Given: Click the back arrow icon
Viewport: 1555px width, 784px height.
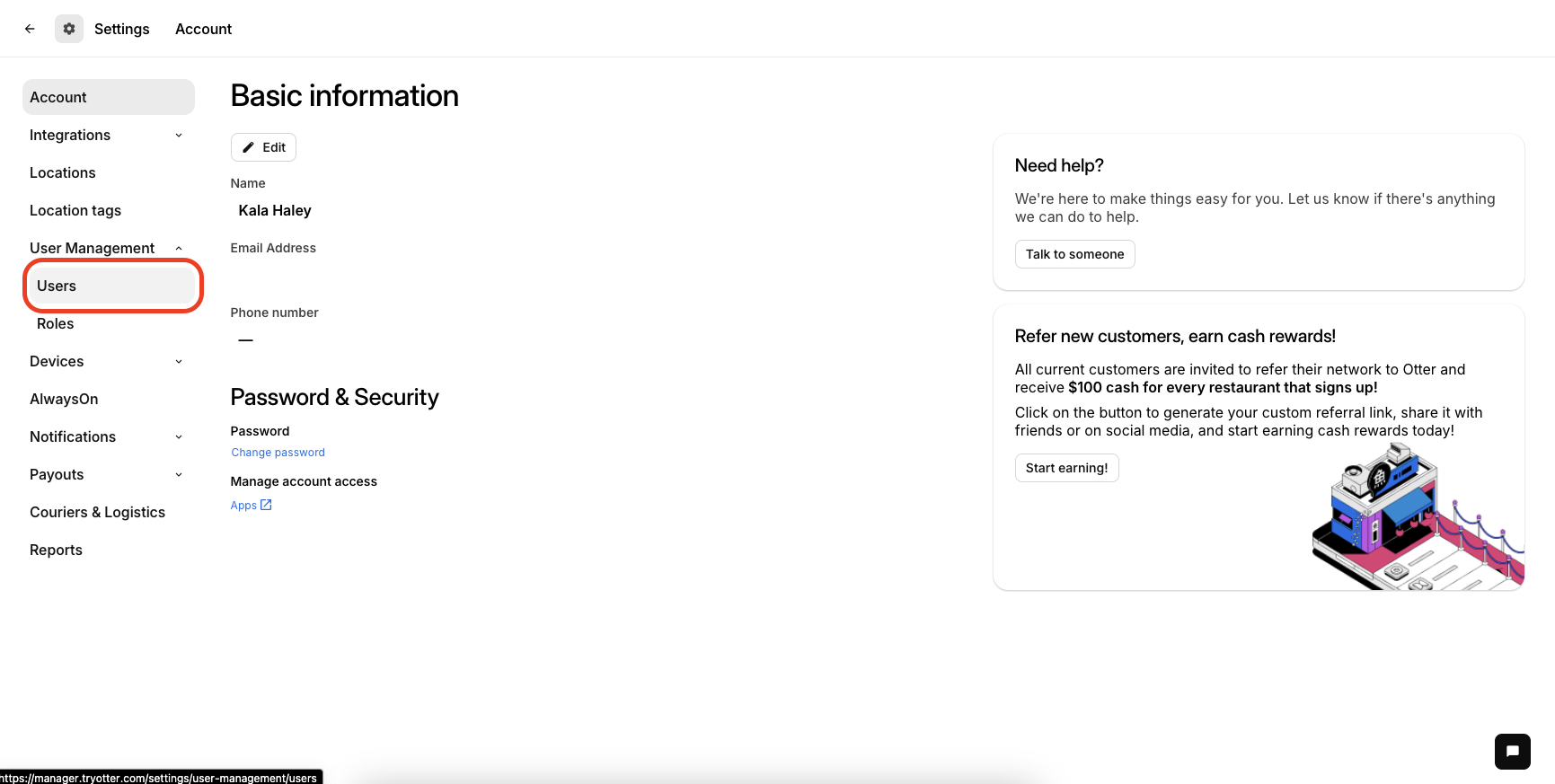Looking at the screenshot, I should pos(30,29).
